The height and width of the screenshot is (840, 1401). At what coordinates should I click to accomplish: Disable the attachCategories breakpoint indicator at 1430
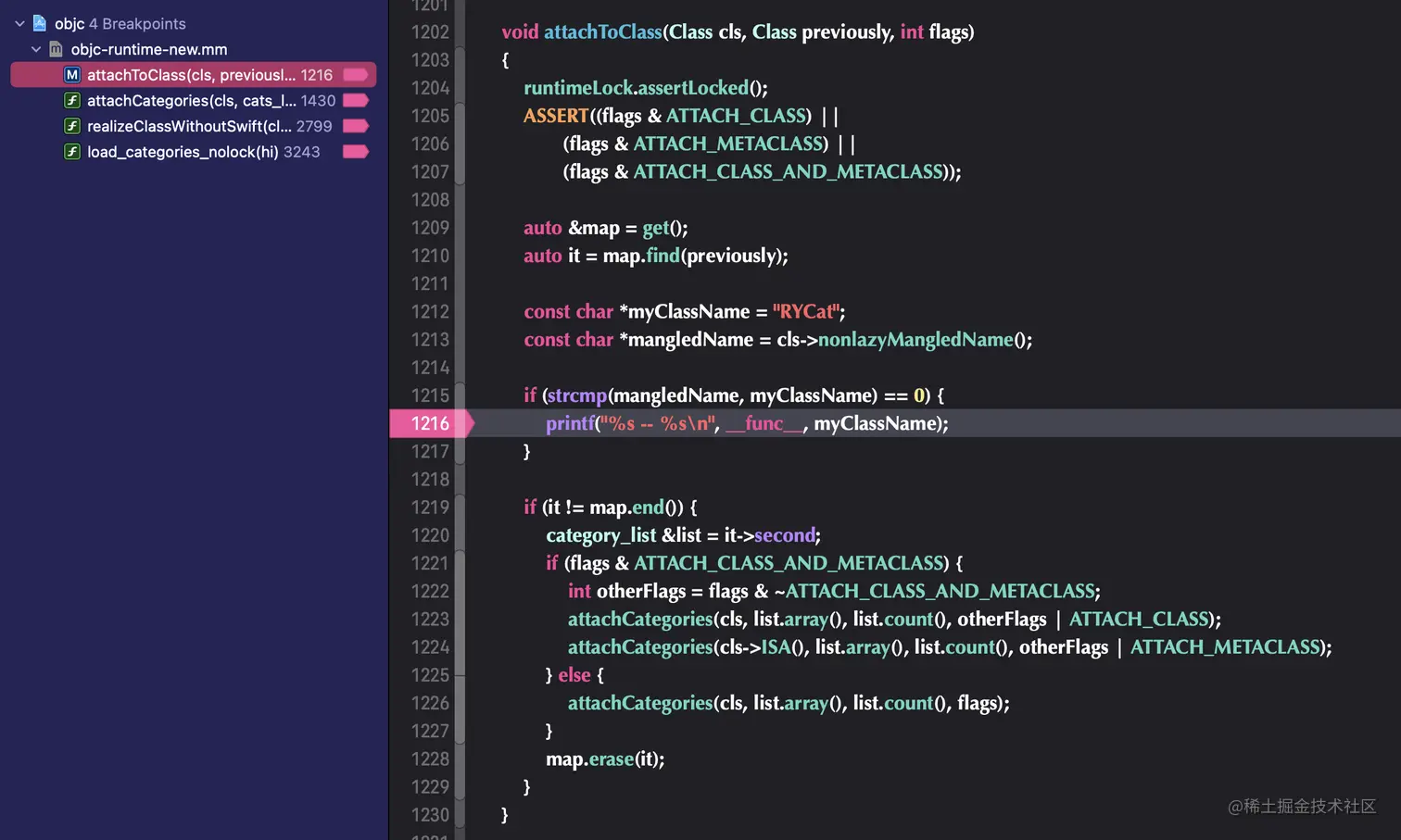356,100
